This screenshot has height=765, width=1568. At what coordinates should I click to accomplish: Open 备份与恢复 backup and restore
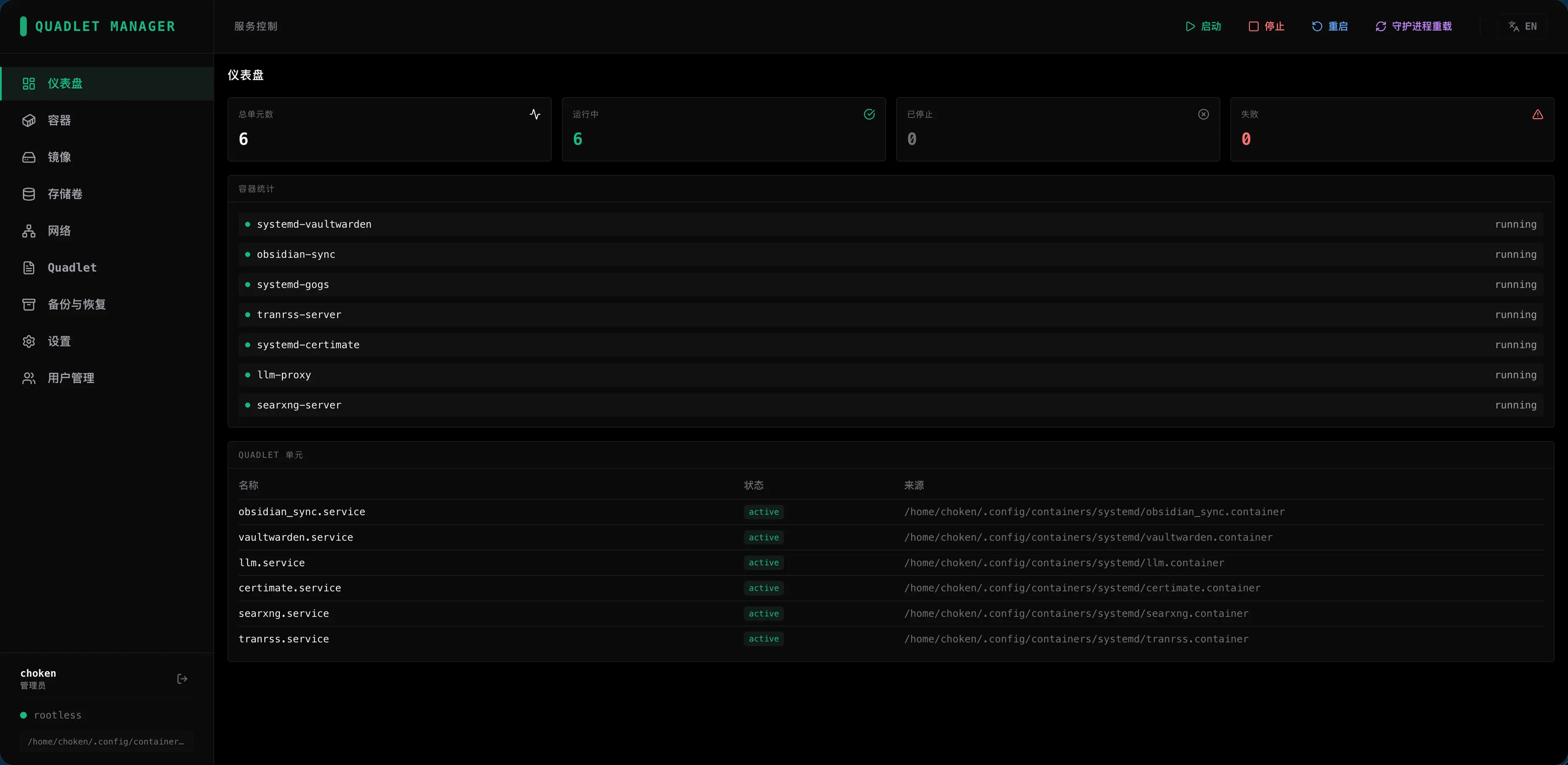pyautogui.click(x=107, y=305)
